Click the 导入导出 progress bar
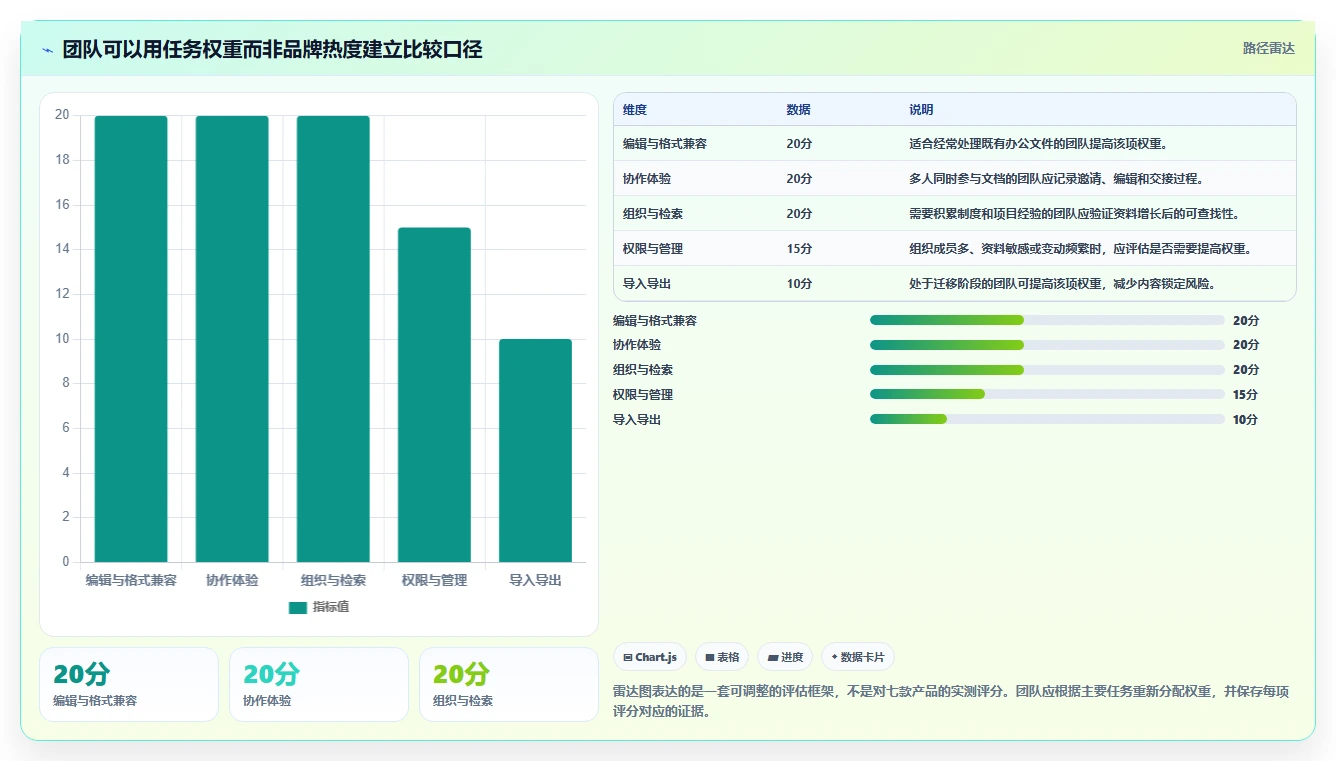 pyautogui.click(x=1047, y=419)
